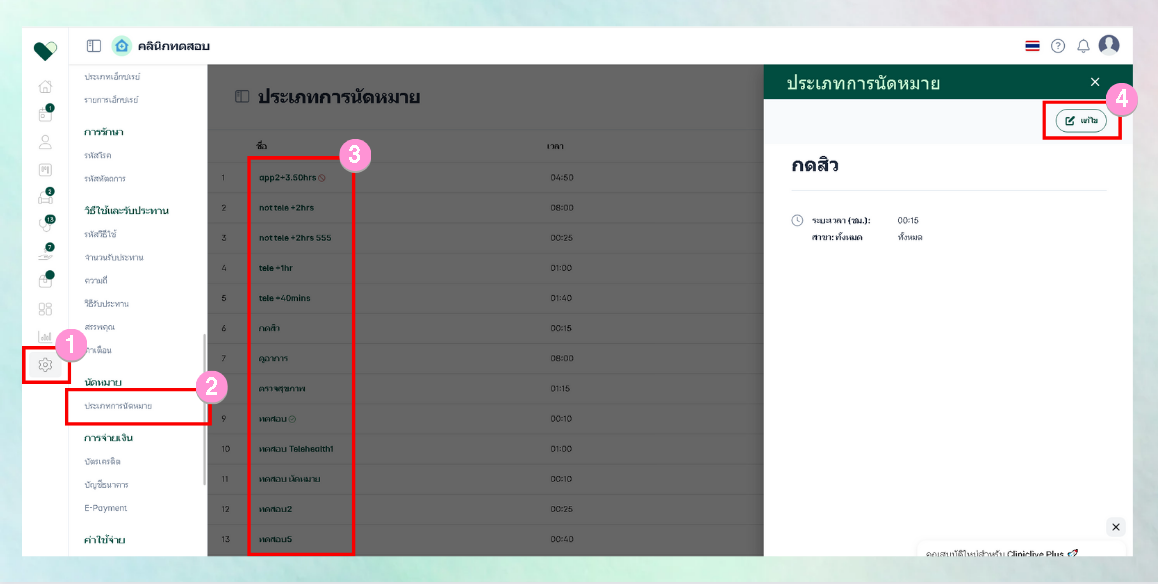Click the home icon in the left sidebar
Screen dimensions: 1158x584
click(x=45, y=87)
